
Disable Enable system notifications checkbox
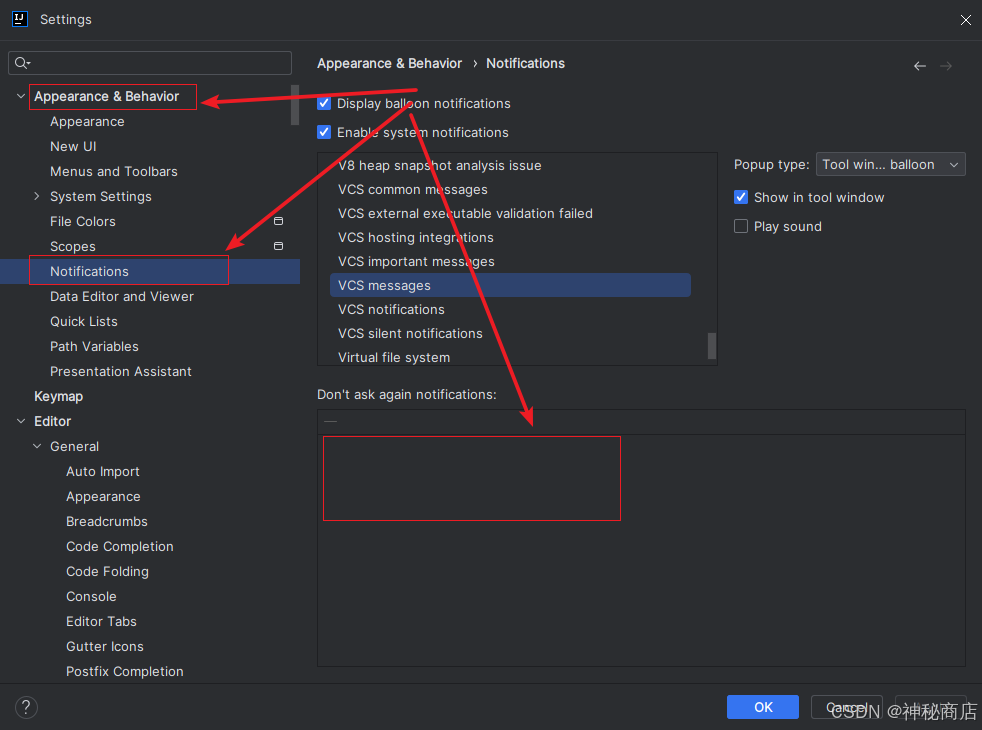324,132
